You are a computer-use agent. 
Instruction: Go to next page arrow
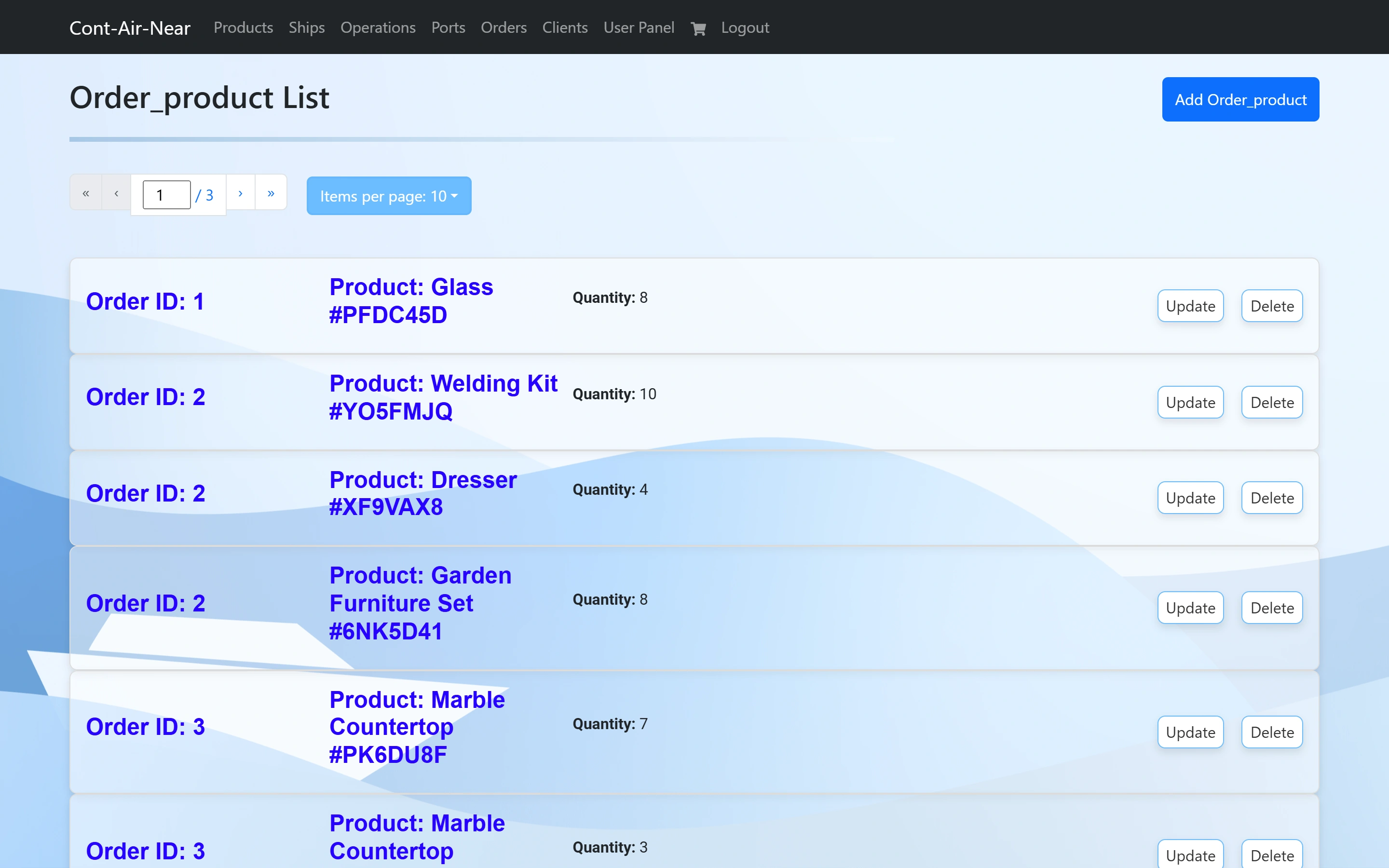coord(241,193)
